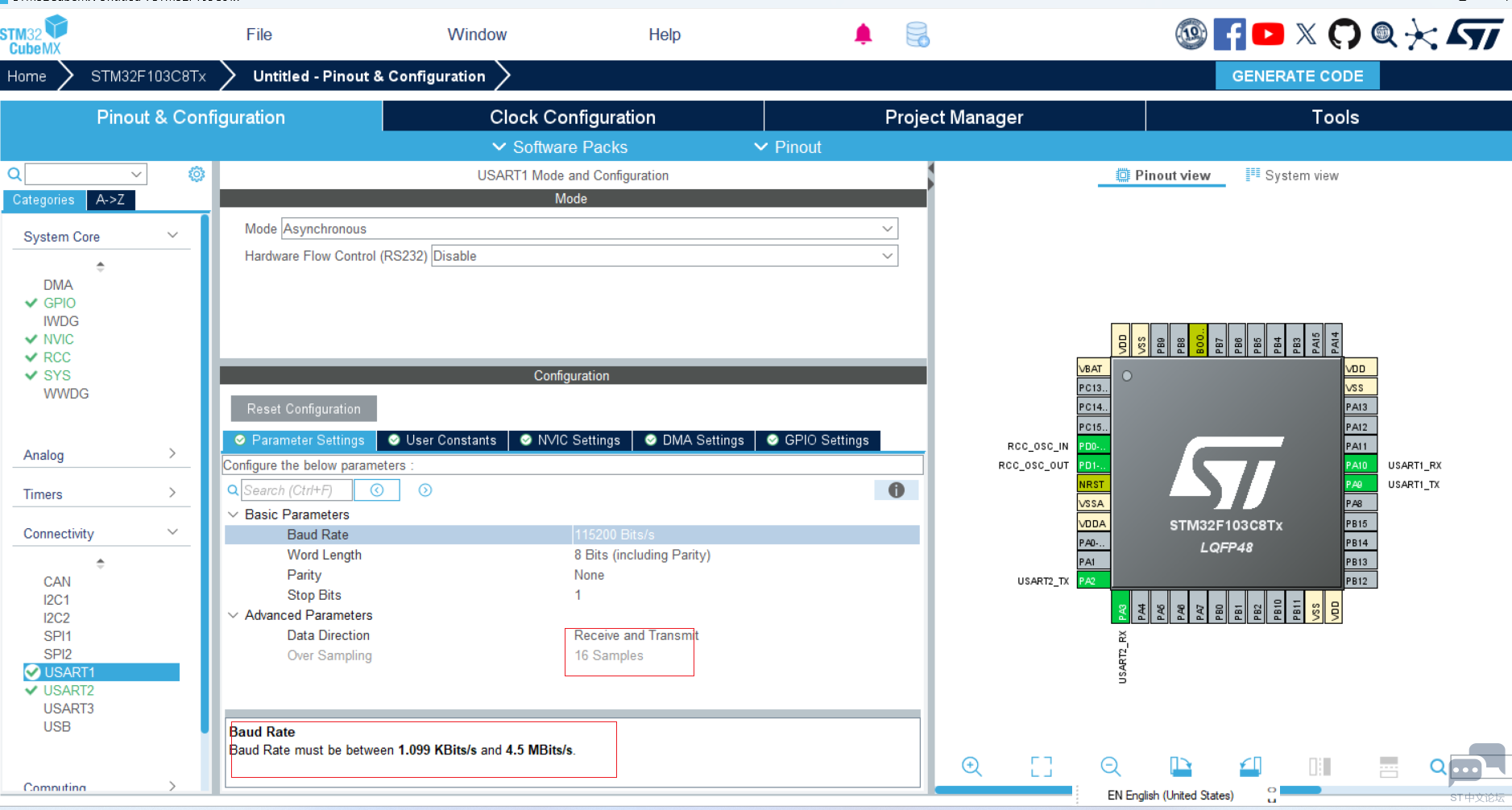Click the peripheral search magnifier icon

coord(14,174)
